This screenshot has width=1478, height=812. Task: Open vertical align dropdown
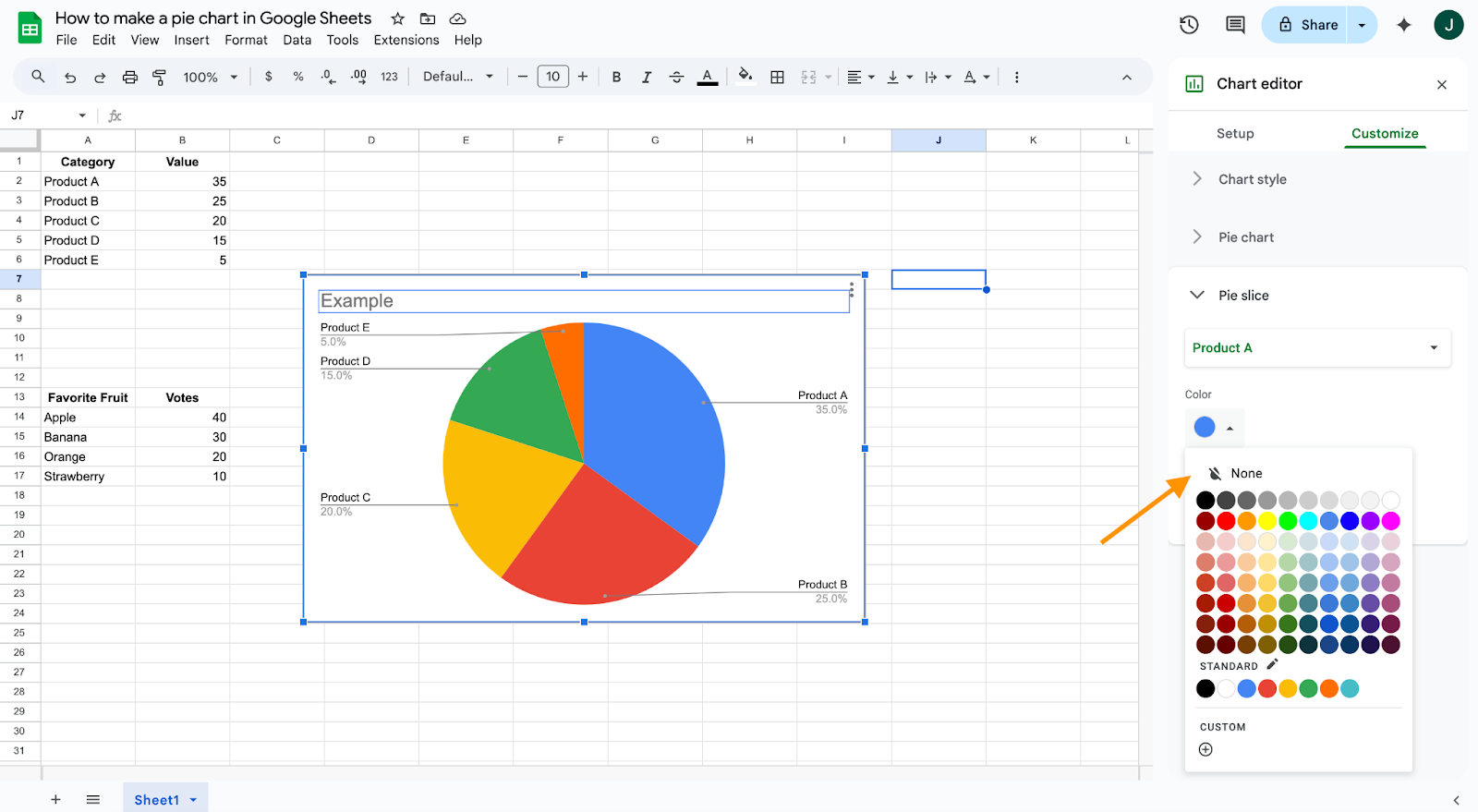(900, 78)
